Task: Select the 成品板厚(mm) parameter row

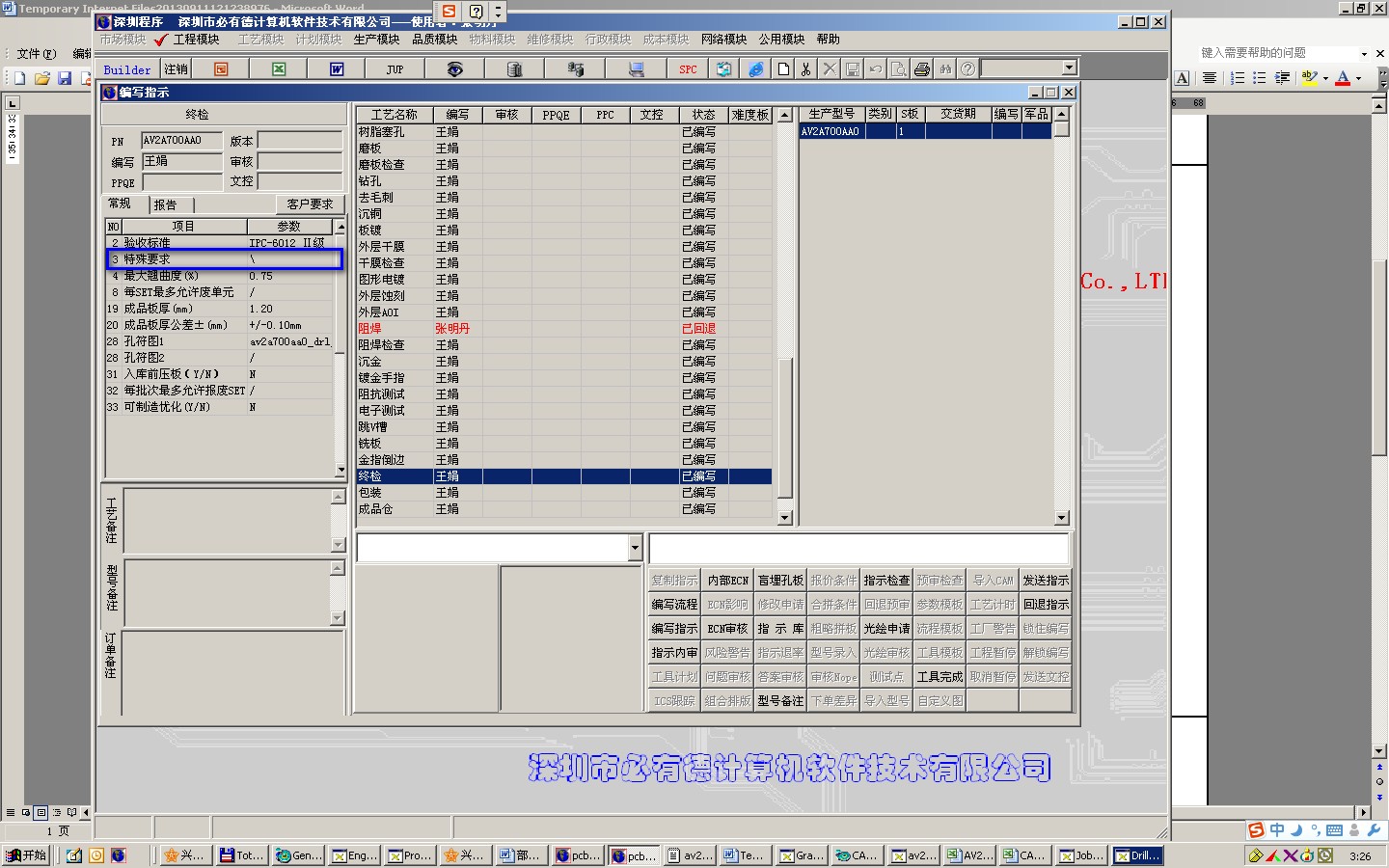Action: pos(219,309)
